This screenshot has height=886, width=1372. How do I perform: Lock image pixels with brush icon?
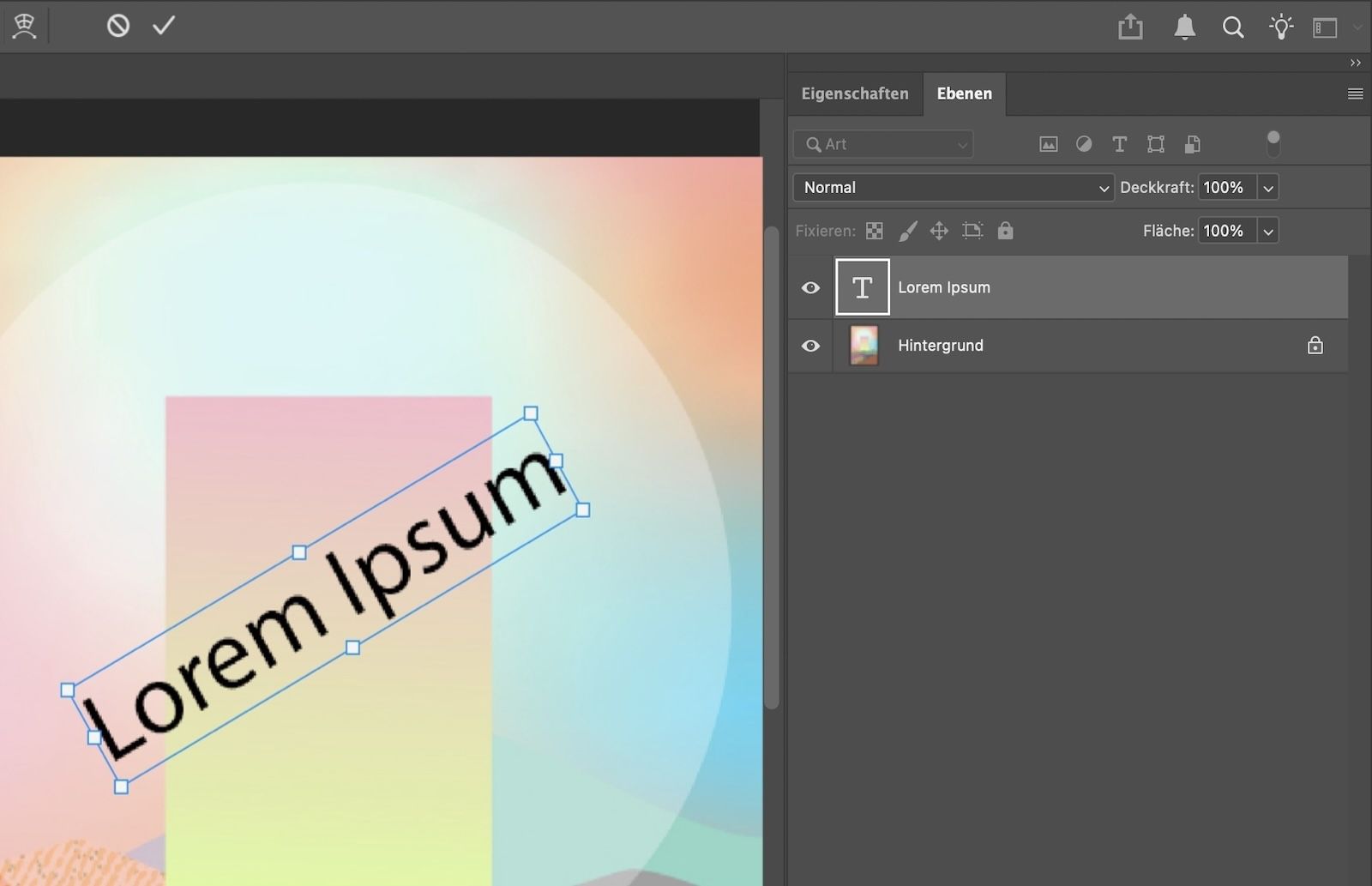(x=907, y=231)
